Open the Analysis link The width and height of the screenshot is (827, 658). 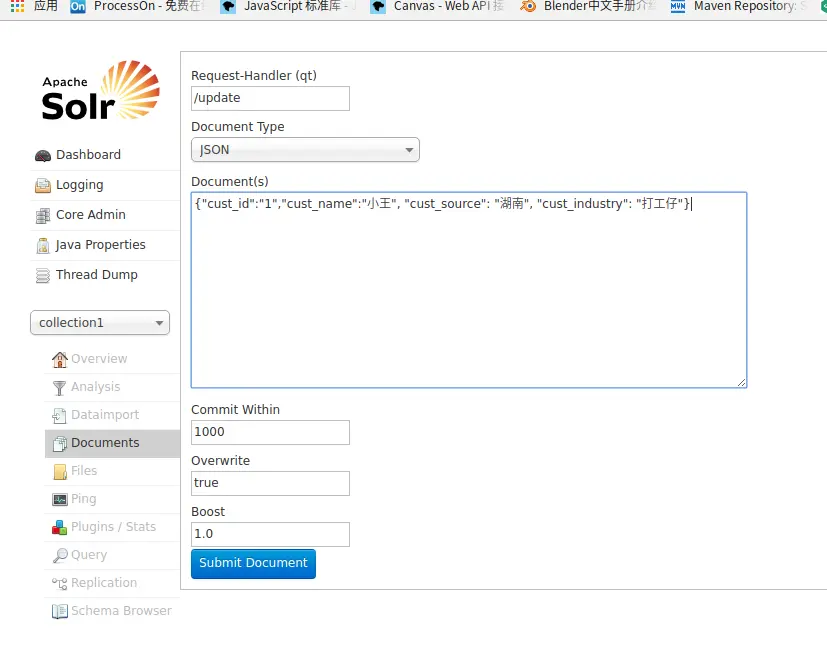95,386
